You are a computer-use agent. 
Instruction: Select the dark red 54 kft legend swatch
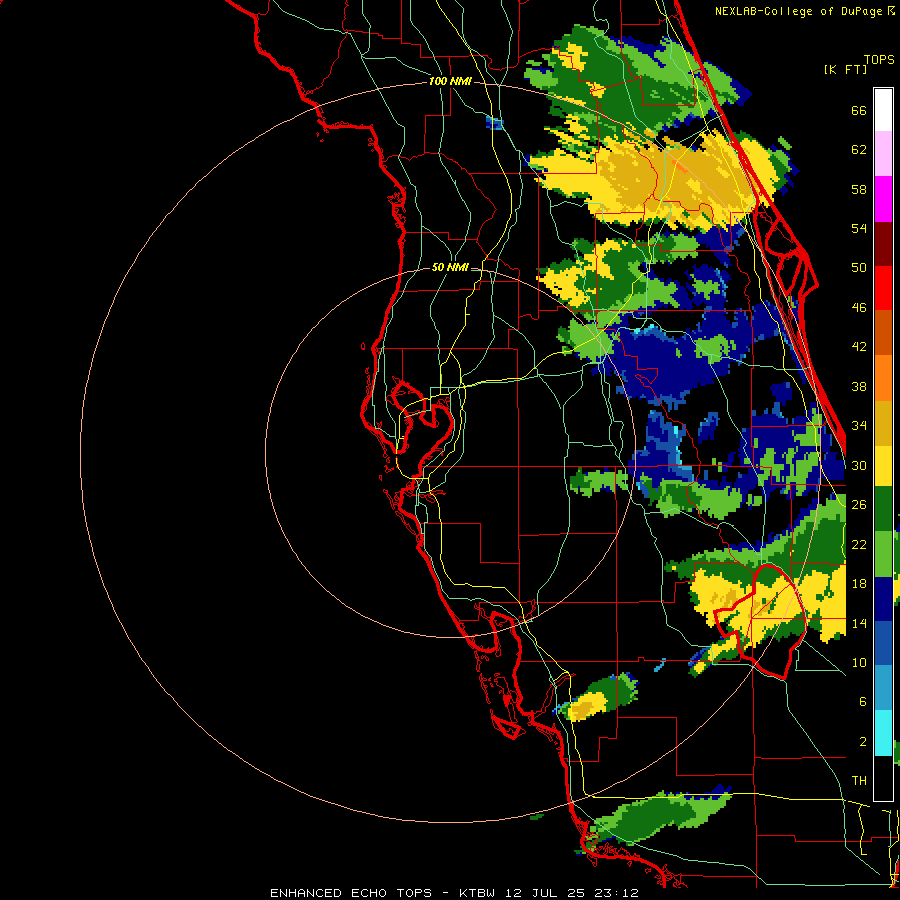883,244
